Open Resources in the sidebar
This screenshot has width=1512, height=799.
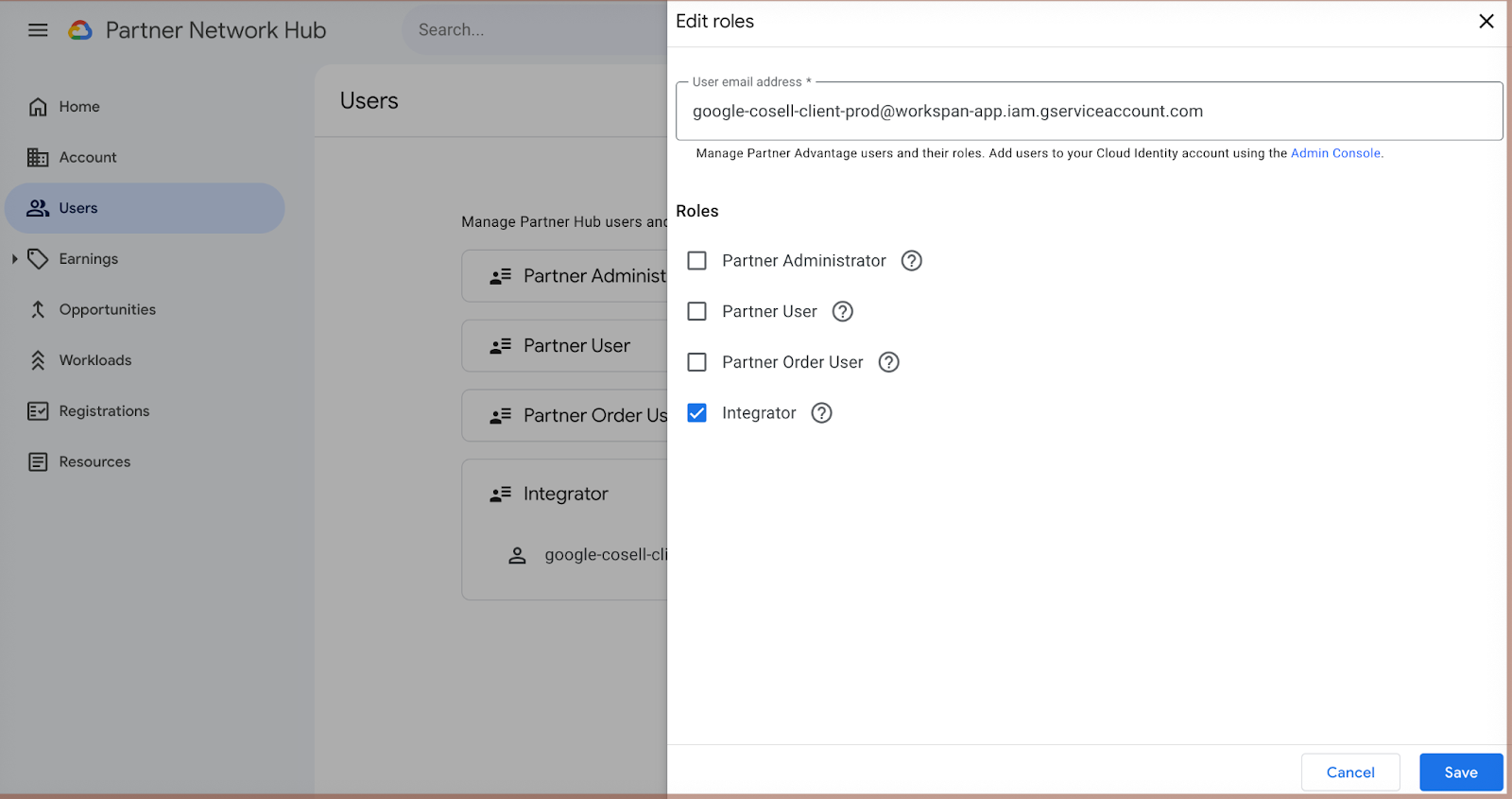click(x=145, y=461)
